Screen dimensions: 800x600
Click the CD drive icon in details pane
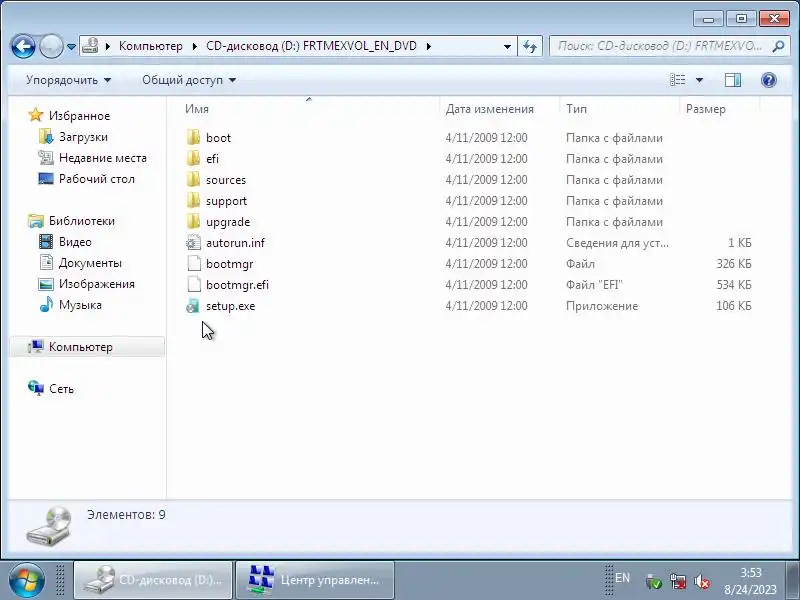[x=48, y=526]
